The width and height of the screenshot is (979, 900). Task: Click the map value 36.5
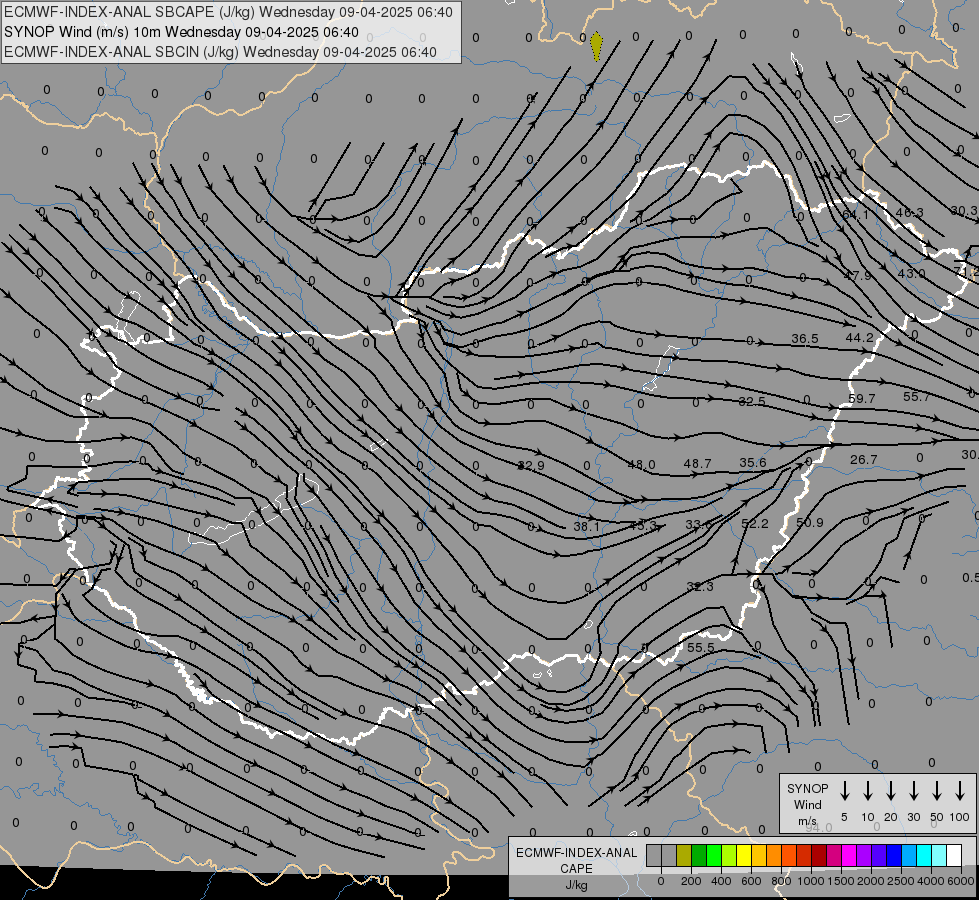pyautogui.click(x=805, y=339)
